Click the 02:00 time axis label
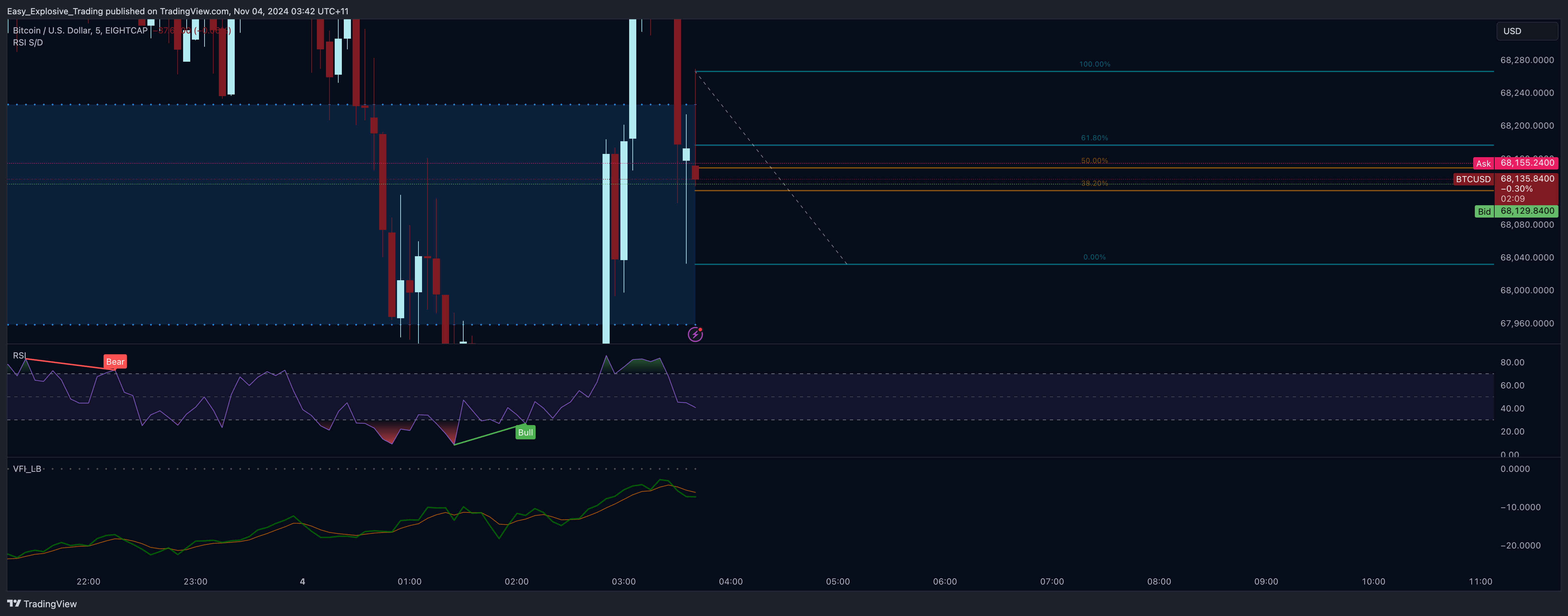Screen dimensions: 1568x616 tap(517, 581)
